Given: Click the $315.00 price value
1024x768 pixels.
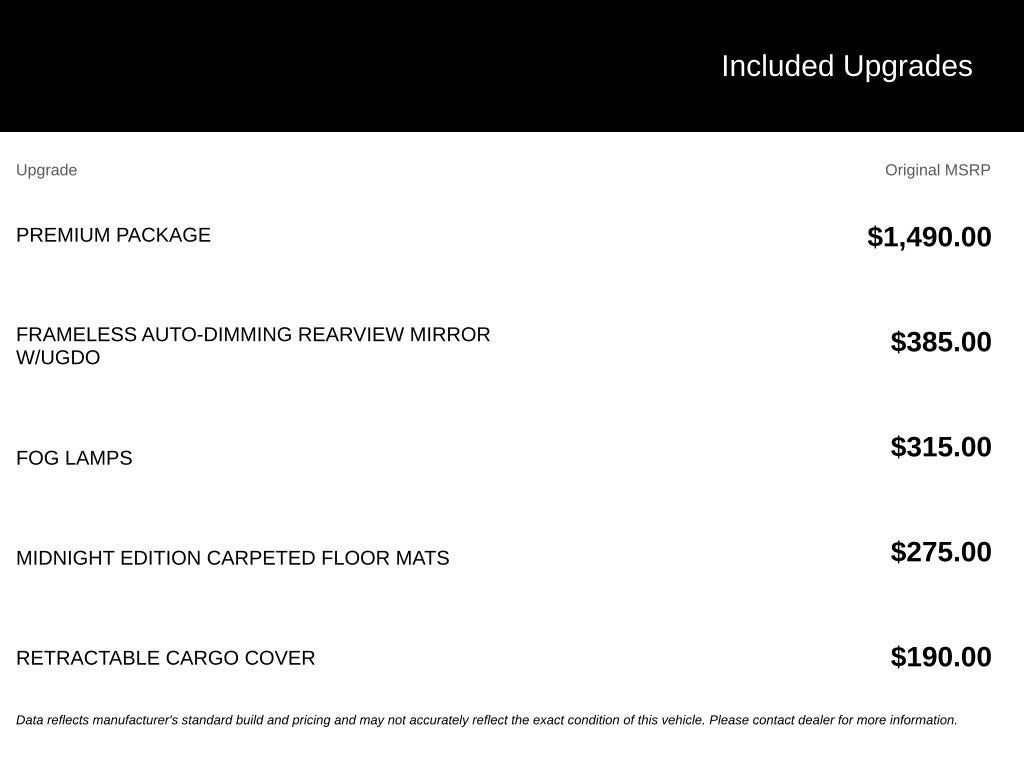Looking at the screenshot, I should [x=941, y=447].
